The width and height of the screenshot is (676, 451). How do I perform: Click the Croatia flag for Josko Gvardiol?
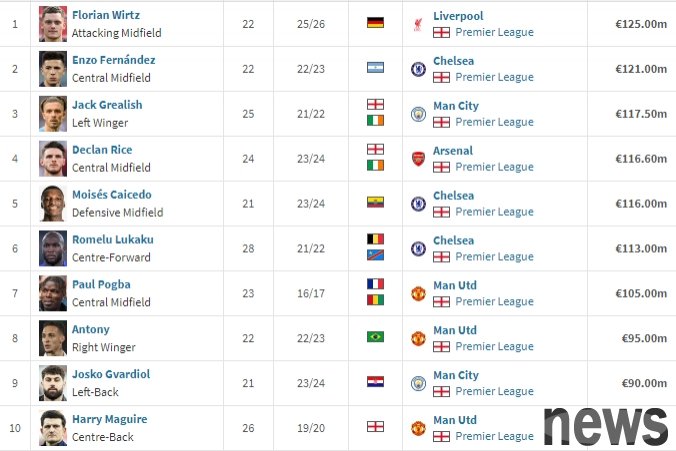click(376, 382)
